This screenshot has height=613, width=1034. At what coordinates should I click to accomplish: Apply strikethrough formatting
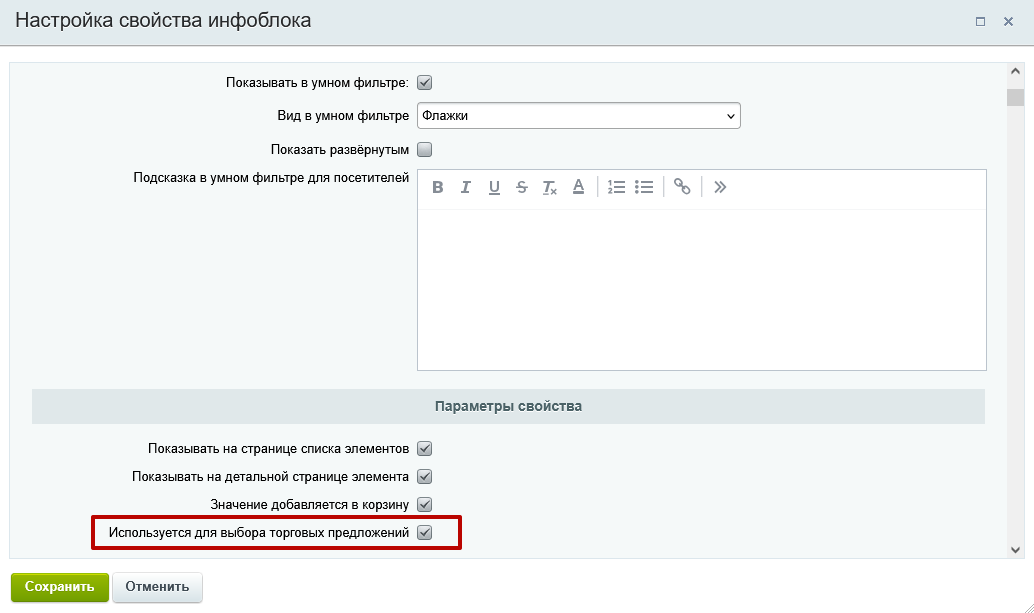pyautogui.click(x=521, y=186)
